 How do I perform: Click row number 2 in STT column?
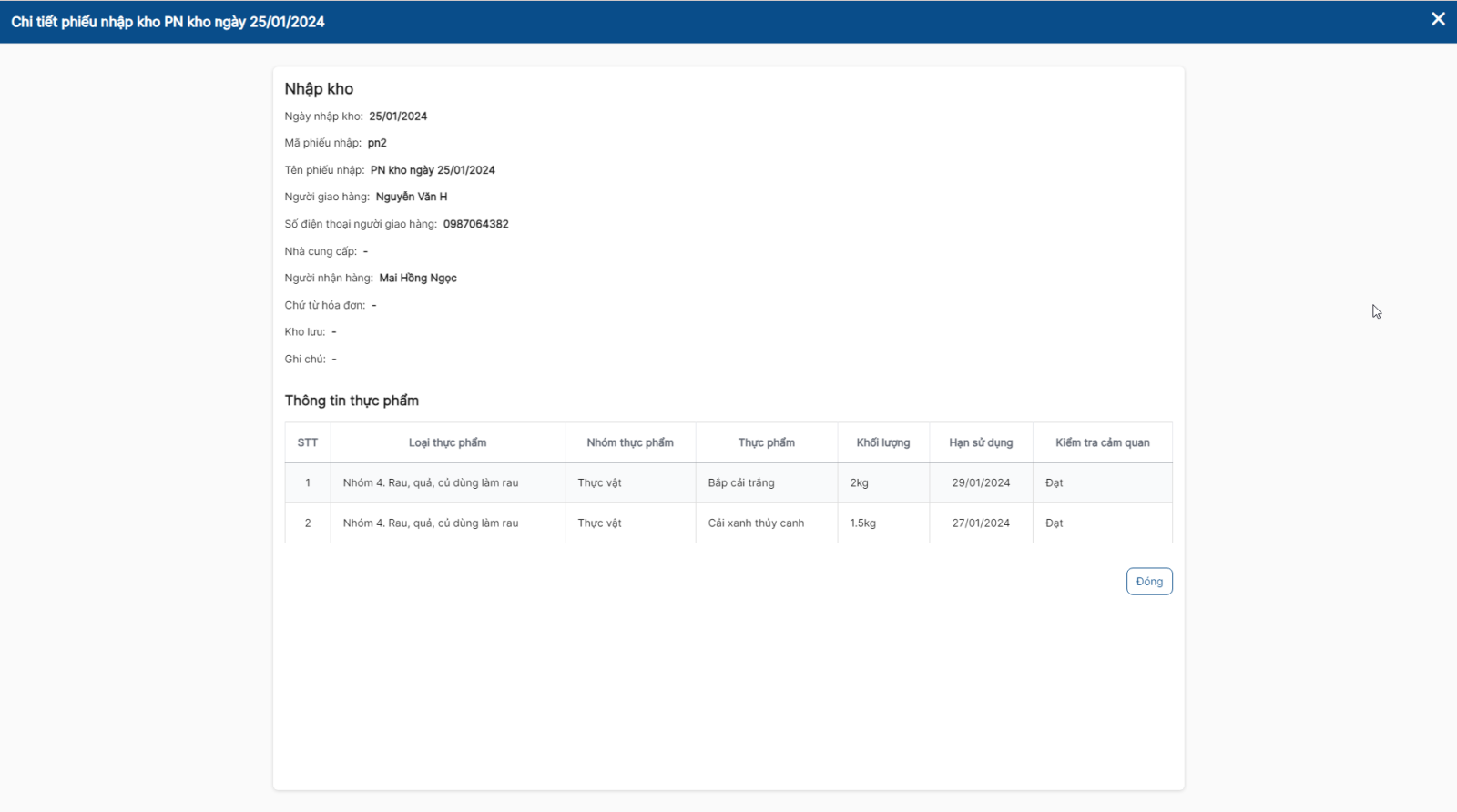coord(308,523)
